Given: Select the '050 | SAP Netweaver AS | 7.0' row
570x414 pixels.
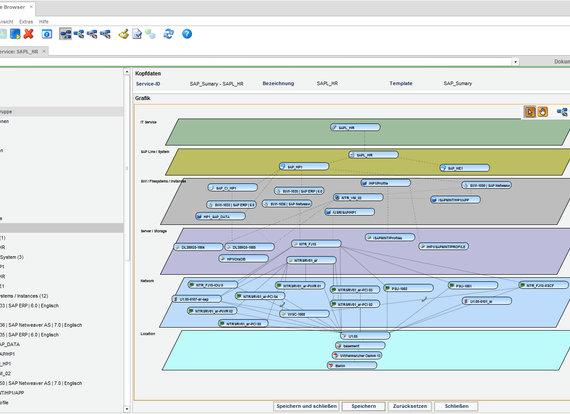Looking at the screenshot, I should 41,383.
